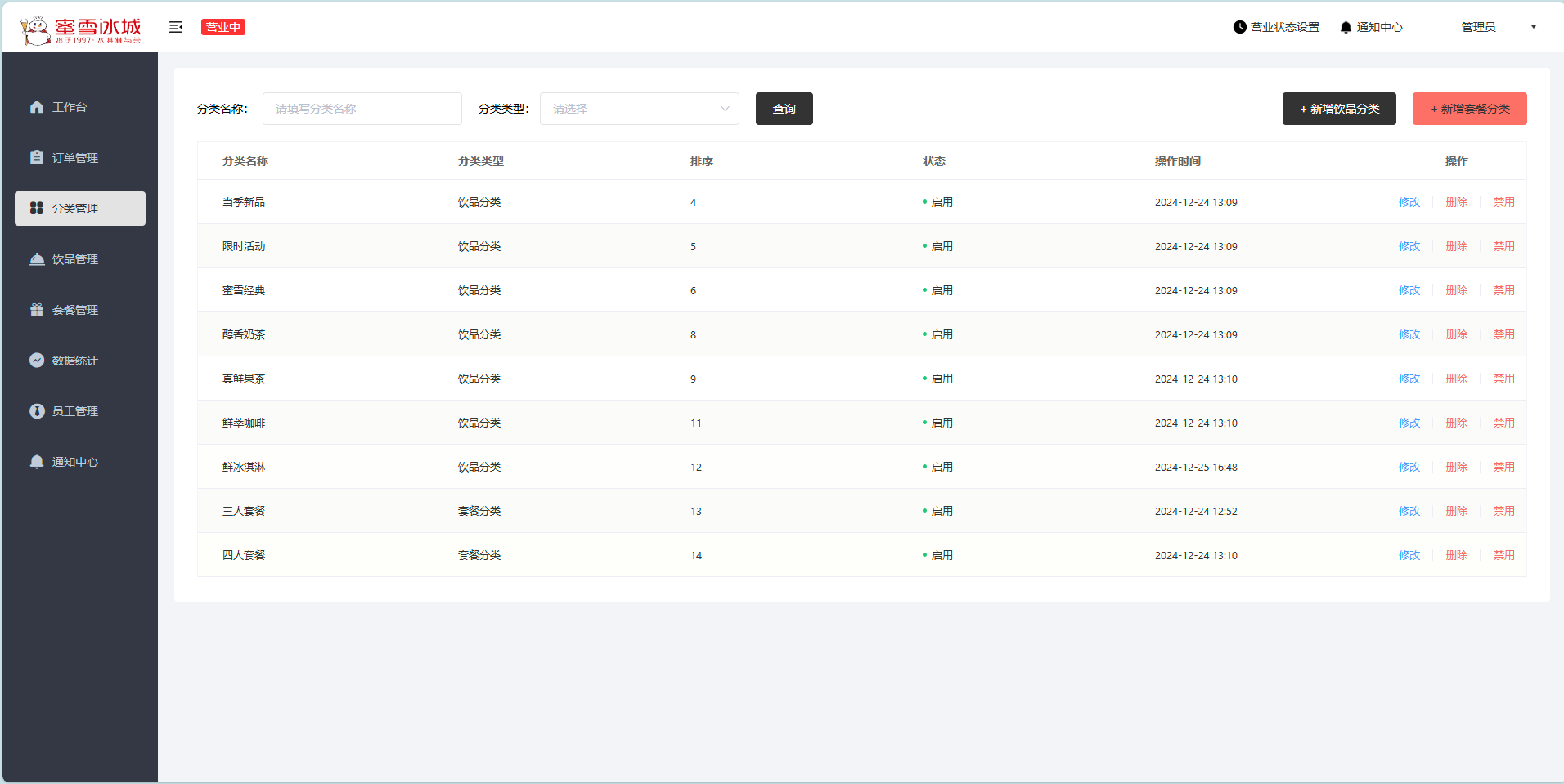Disable the 当季新品 category with 禁用

(x=1503, y=202)
